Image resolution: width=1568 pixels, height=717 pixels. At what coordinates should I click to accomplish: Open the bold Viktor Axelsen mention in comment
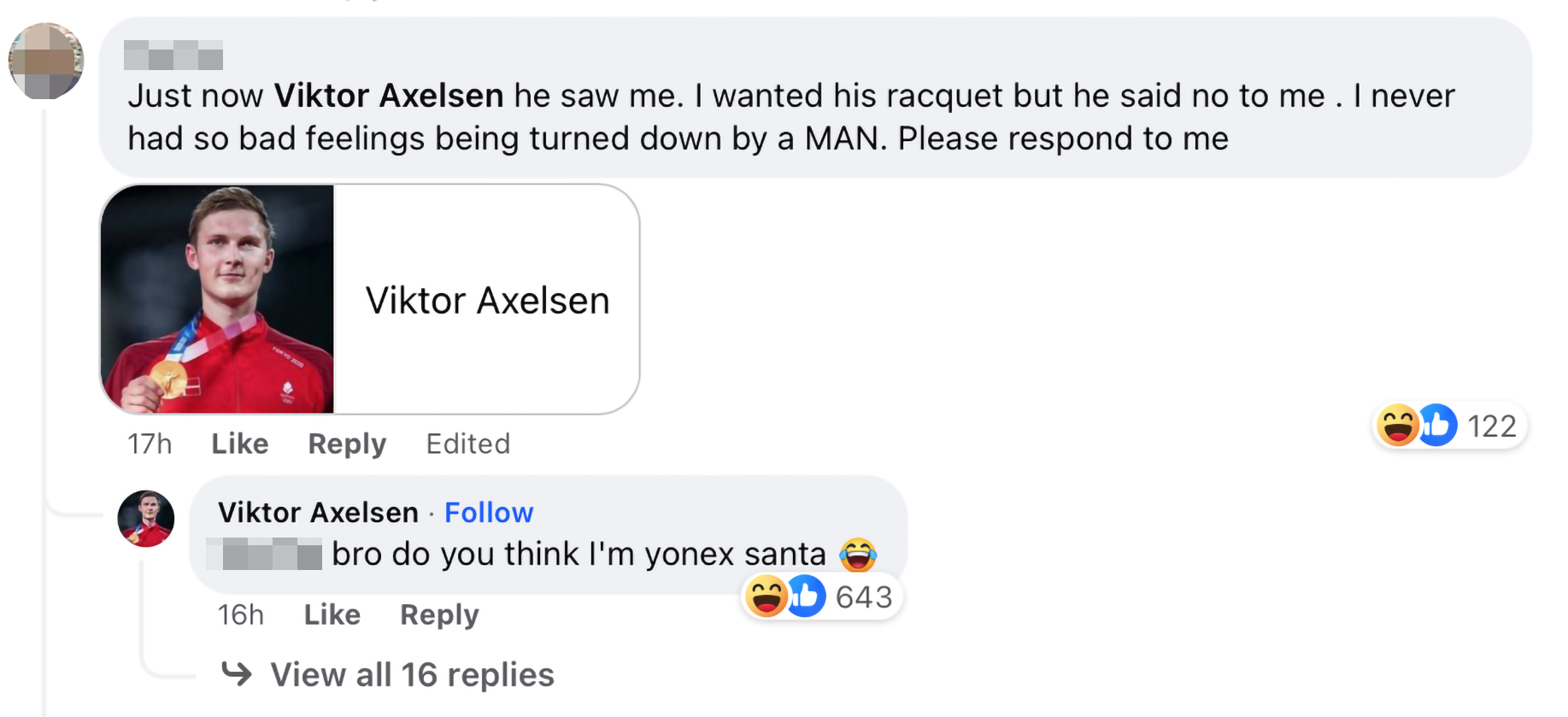(x=389, y=96)
